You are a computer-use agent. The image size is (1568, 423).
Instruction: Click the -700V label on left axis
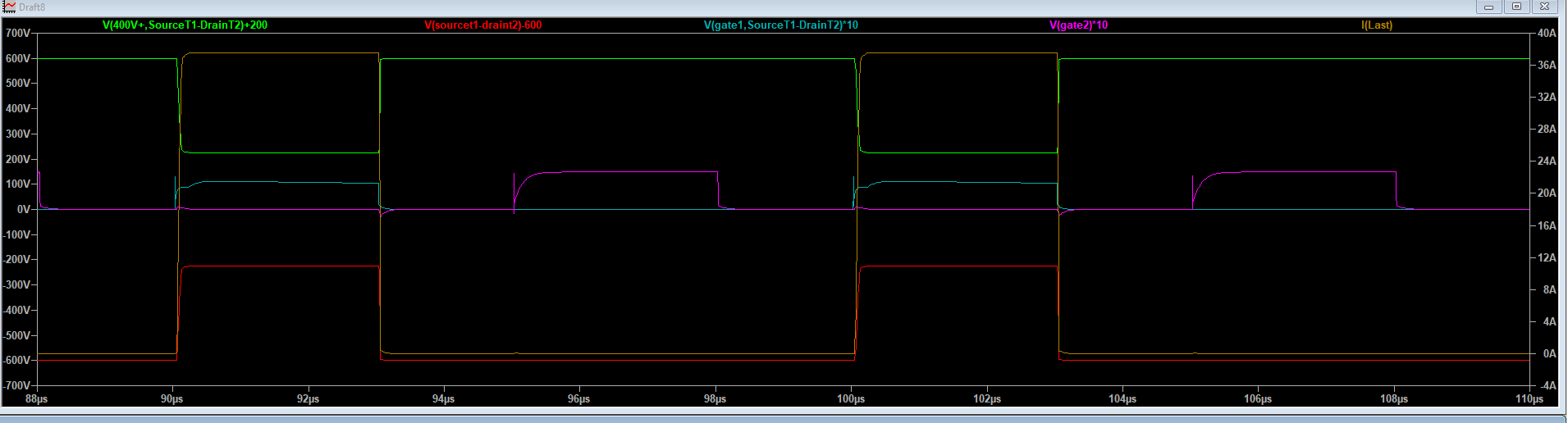point(16,385)
